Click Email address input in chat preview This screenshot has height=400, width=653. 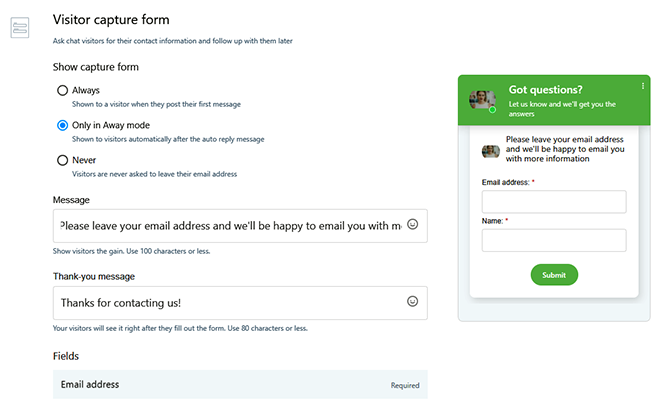[554, 202]
